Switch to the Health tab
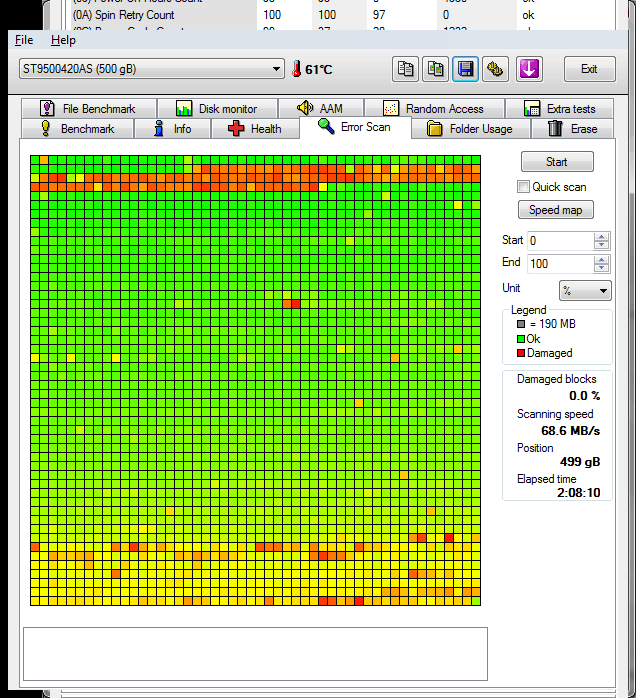 pos(255,129)
